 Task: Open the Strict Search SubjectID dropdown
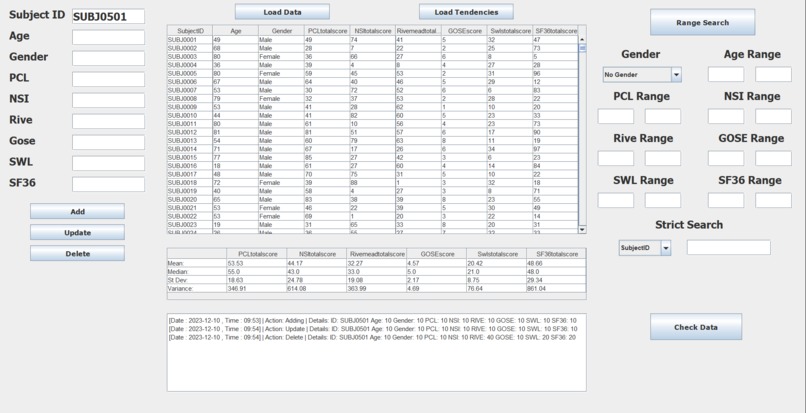pos(645,248)
